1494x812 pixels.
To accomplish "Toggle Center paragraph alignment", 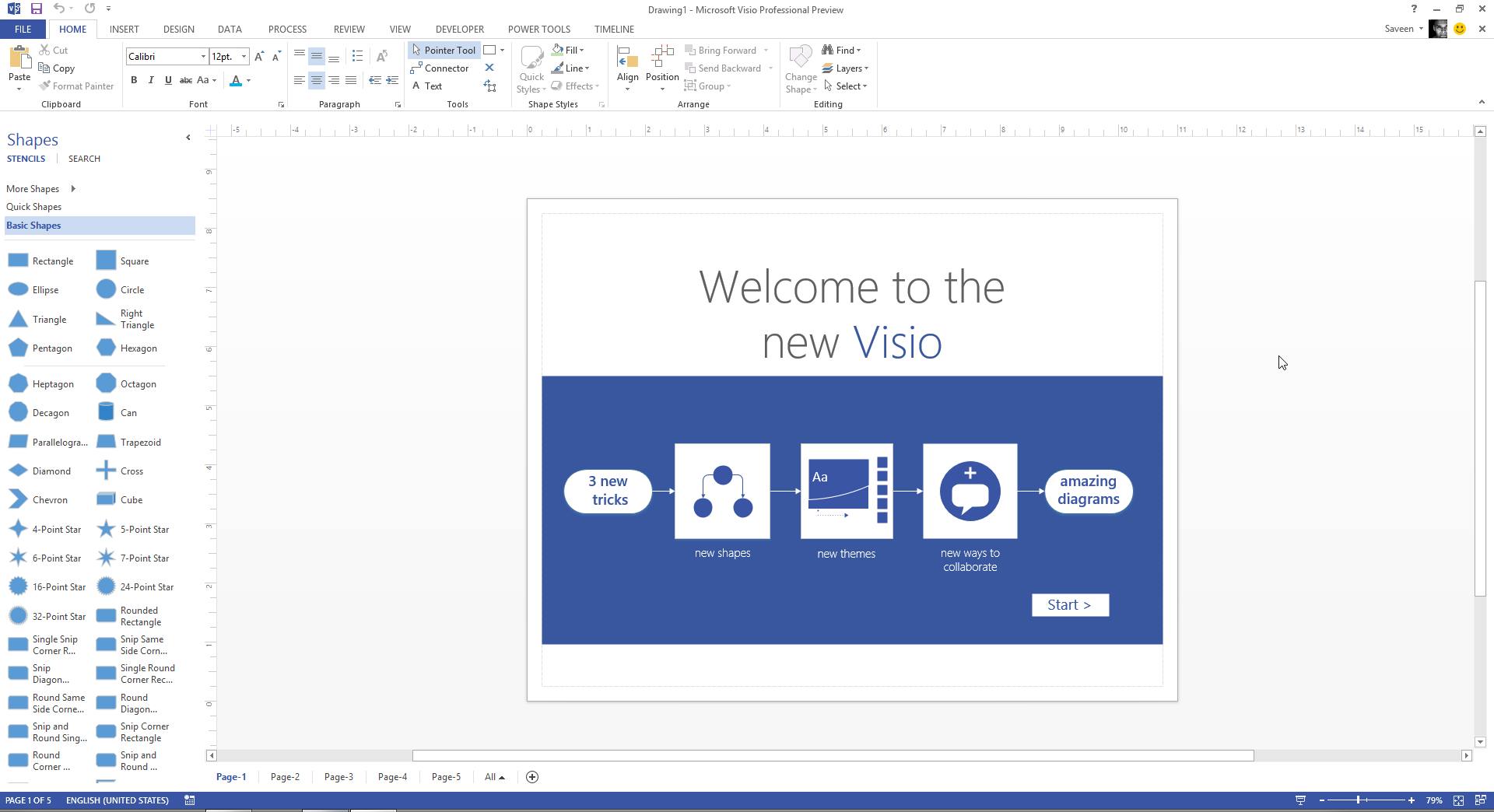I will pos(316,80).
